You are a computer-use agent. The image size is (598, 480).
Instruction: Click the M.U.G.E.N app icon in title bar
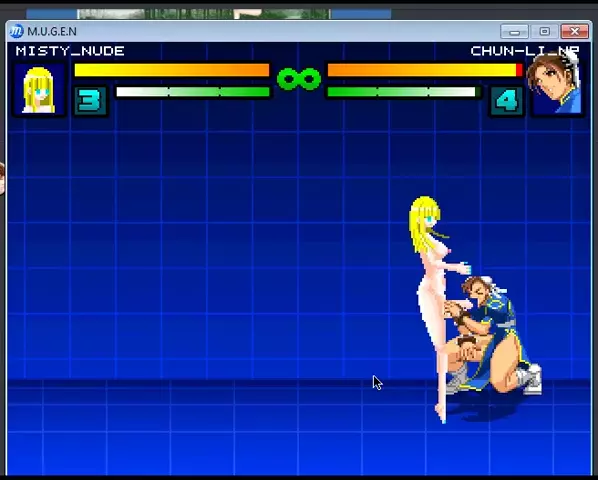point(16,31)
